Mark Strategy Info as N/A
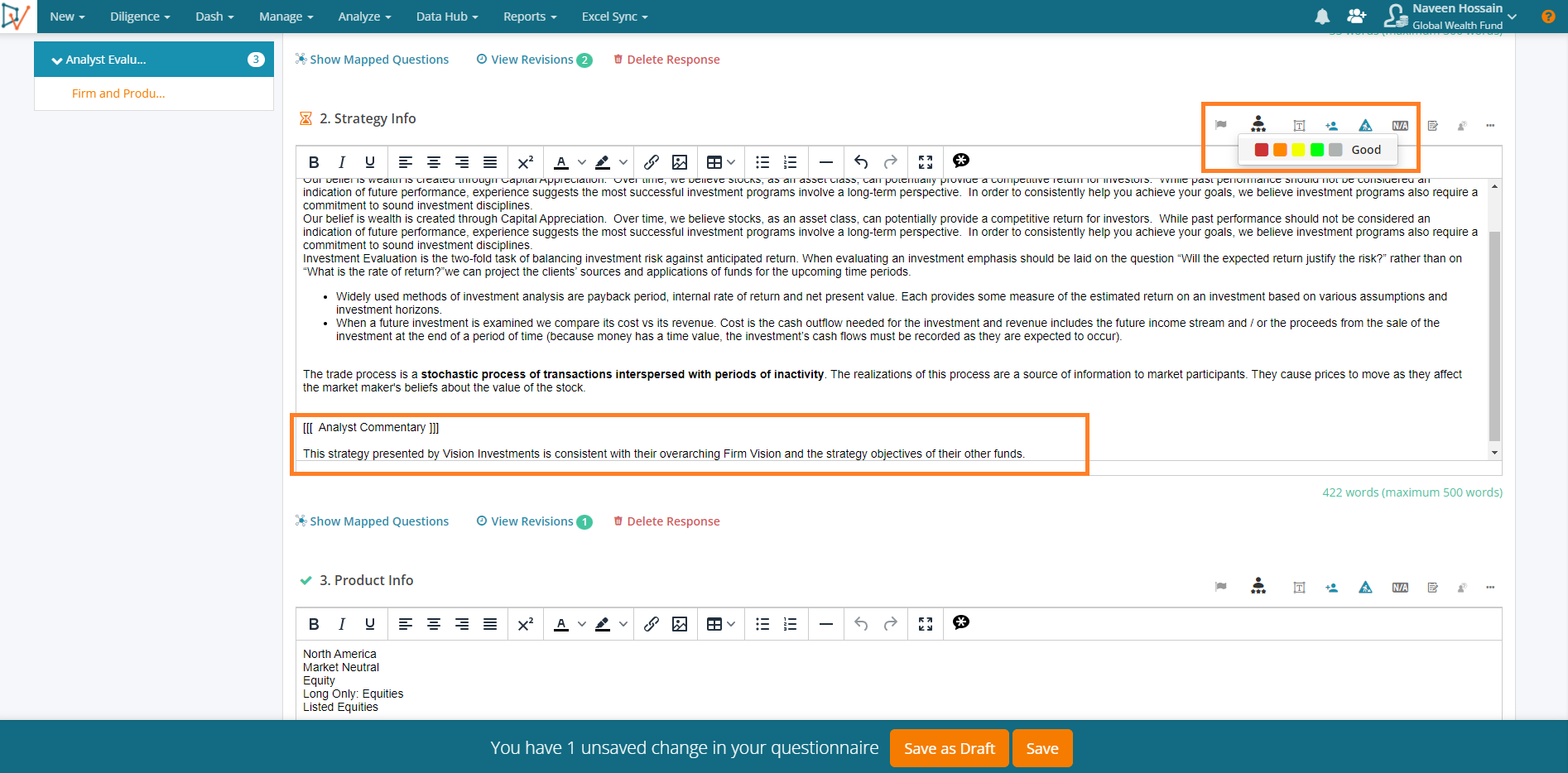 1400,126
